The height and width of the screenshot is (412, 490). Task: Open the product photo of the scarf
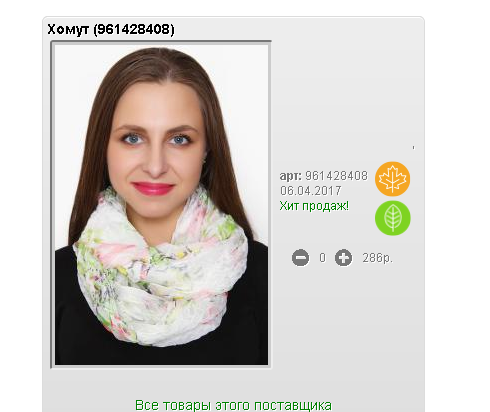(161, 205)
